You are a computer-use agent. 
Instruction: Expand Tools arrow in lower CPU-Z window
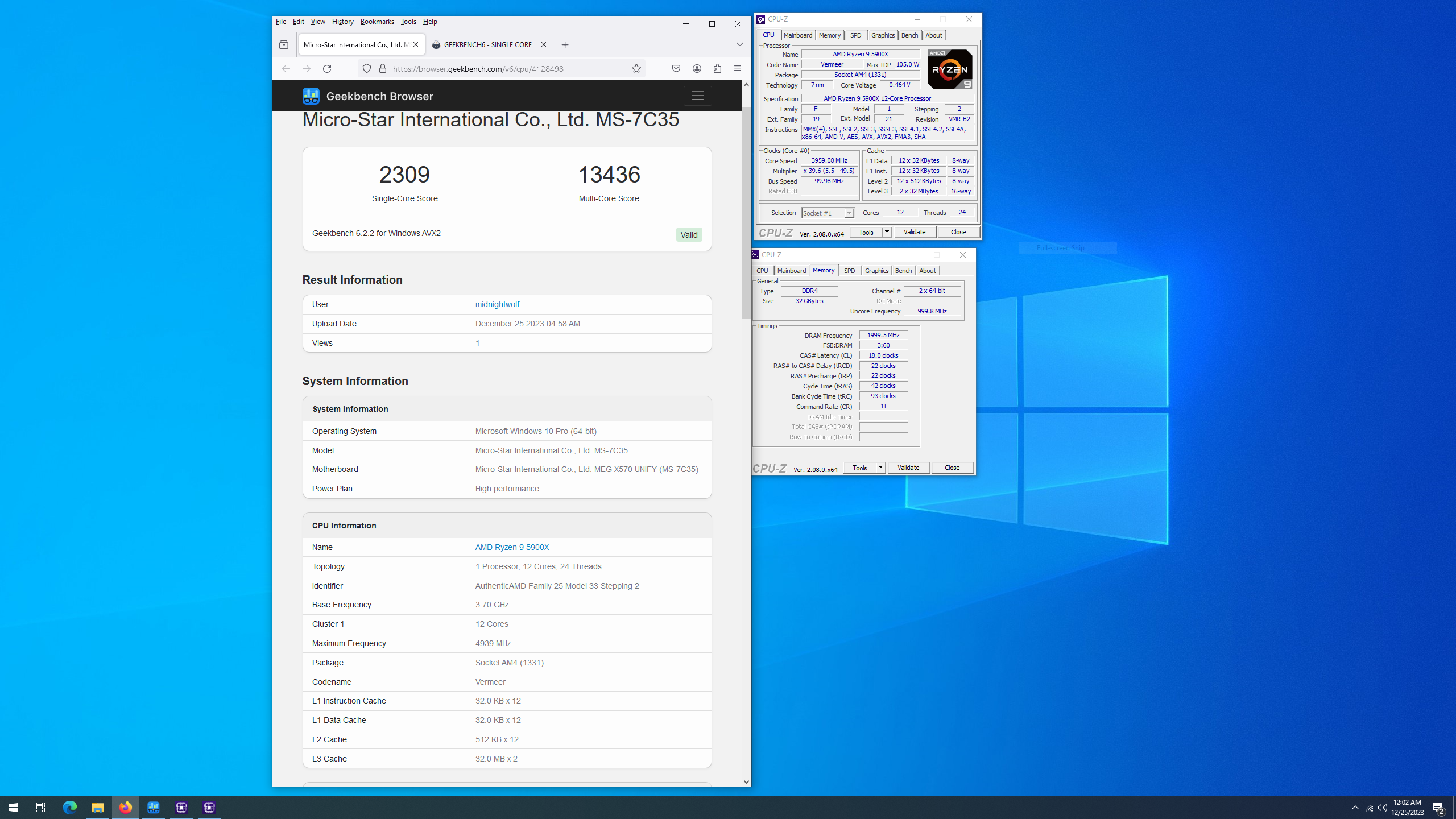click(x=880, y=468)
